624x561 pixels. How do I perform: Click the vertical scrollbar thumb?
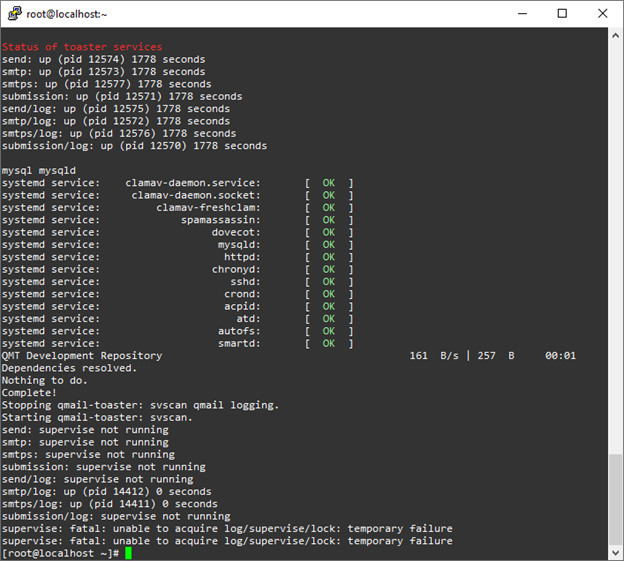(615, 499)
